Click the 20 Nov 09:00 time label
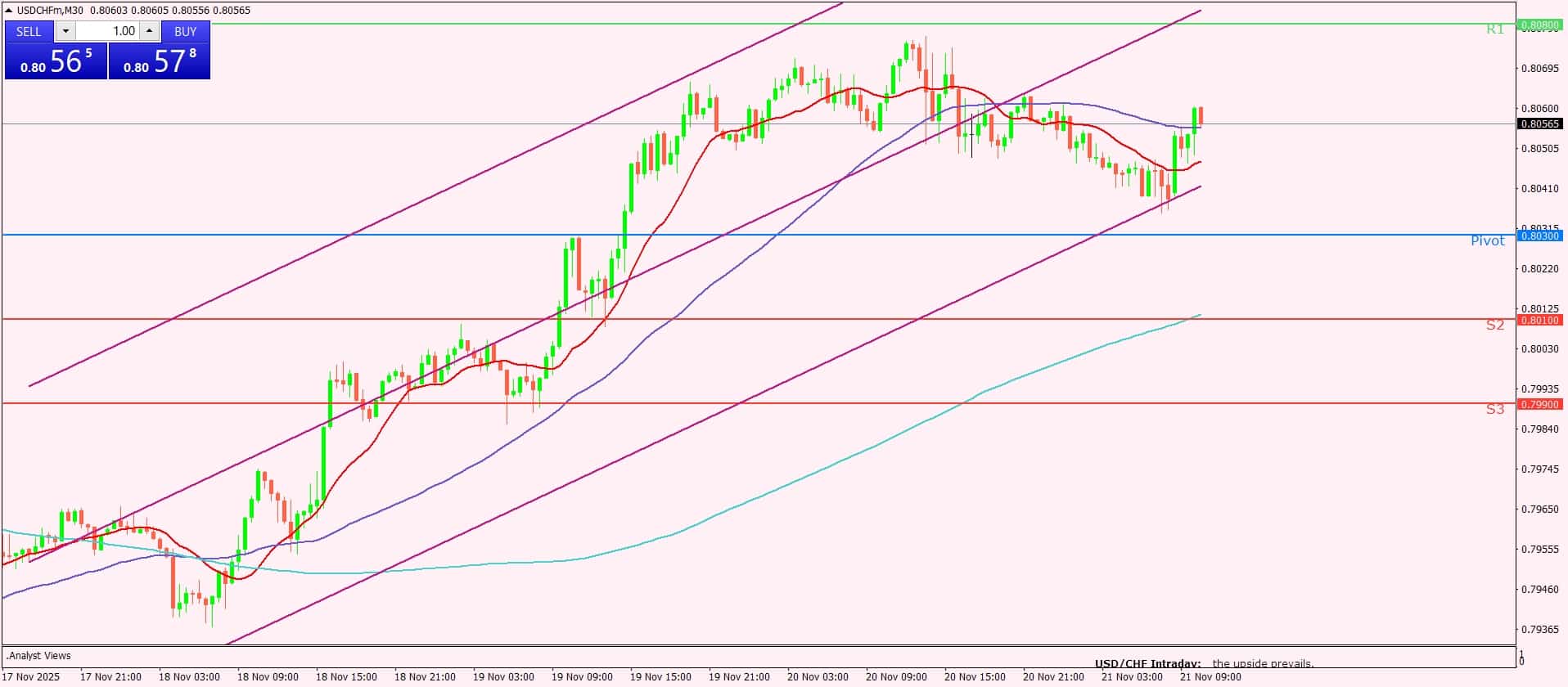The image size is (1568, 687). 896,677
